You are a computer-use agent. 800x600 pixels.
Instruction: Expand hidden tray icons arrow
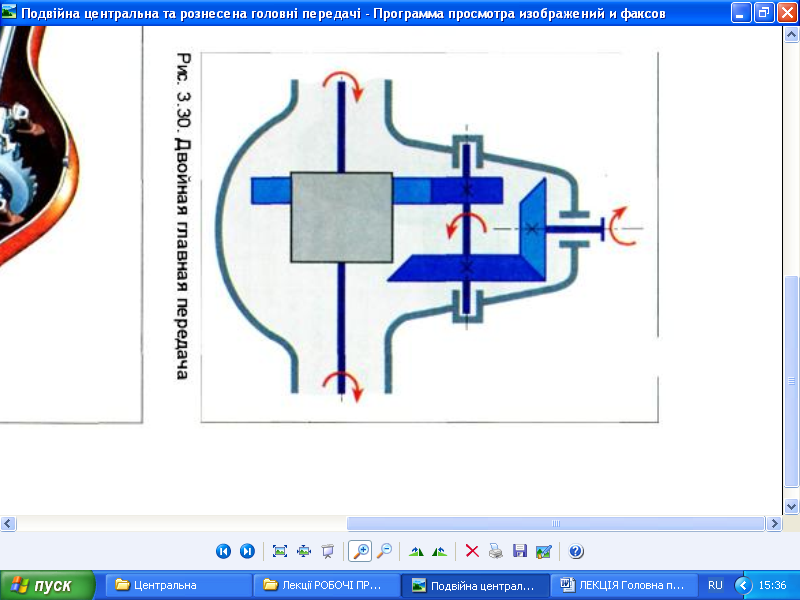click(743, 585)
